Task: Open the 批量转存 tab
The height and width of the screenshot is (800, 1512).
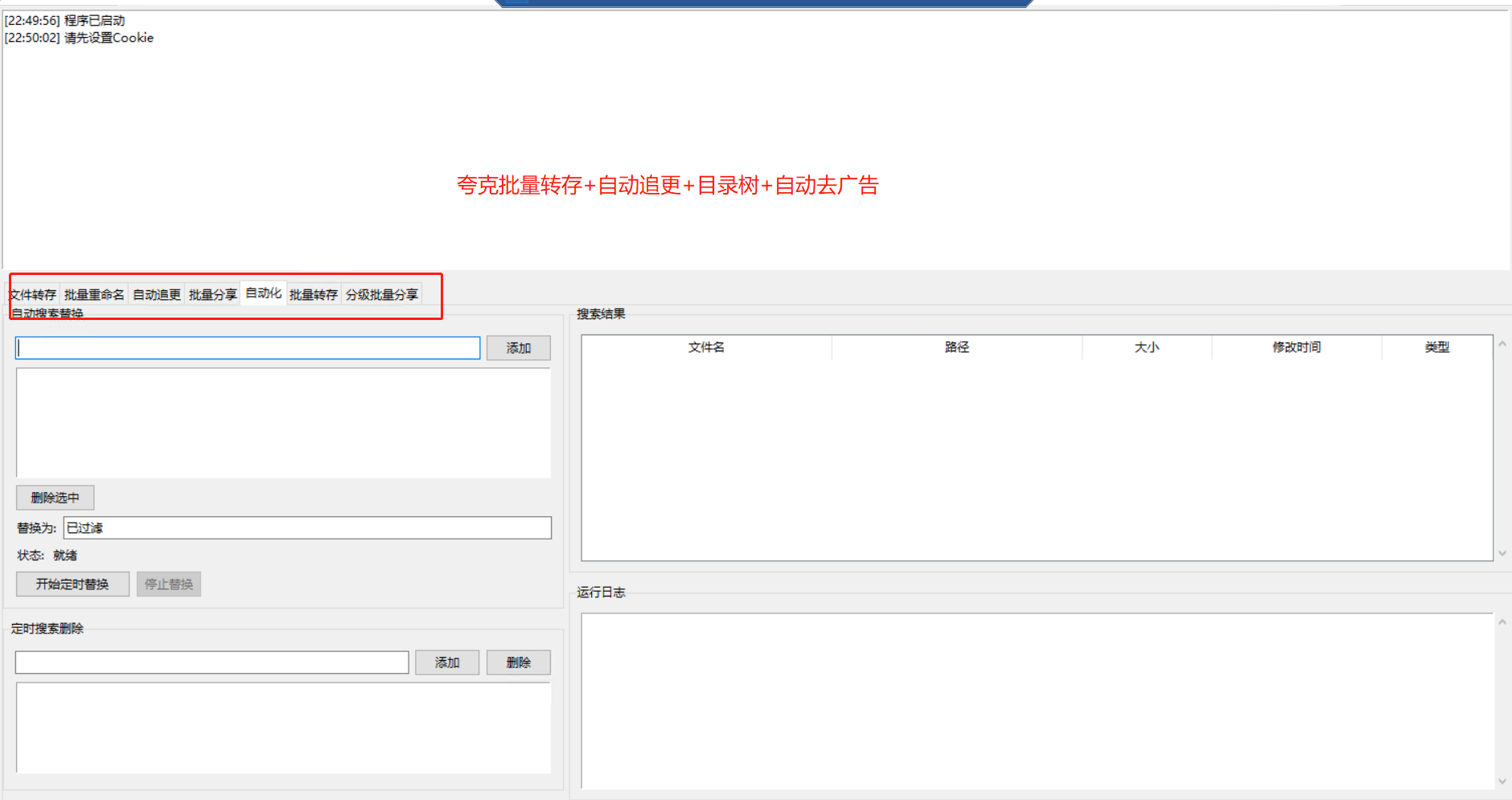Action: point(314,294)
